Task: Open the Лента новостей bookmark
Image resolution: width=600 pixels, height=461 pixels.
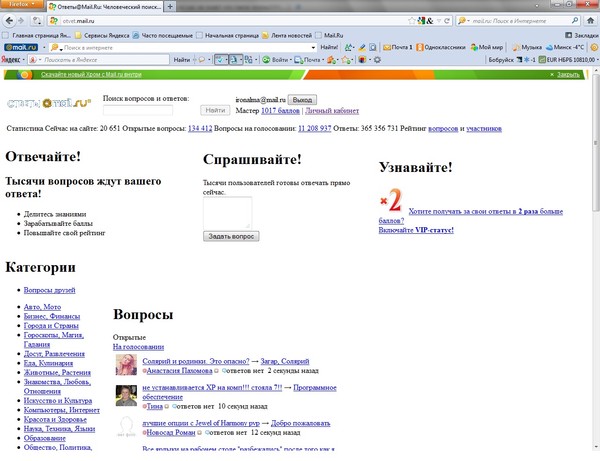Action: [x=287, y=35]
